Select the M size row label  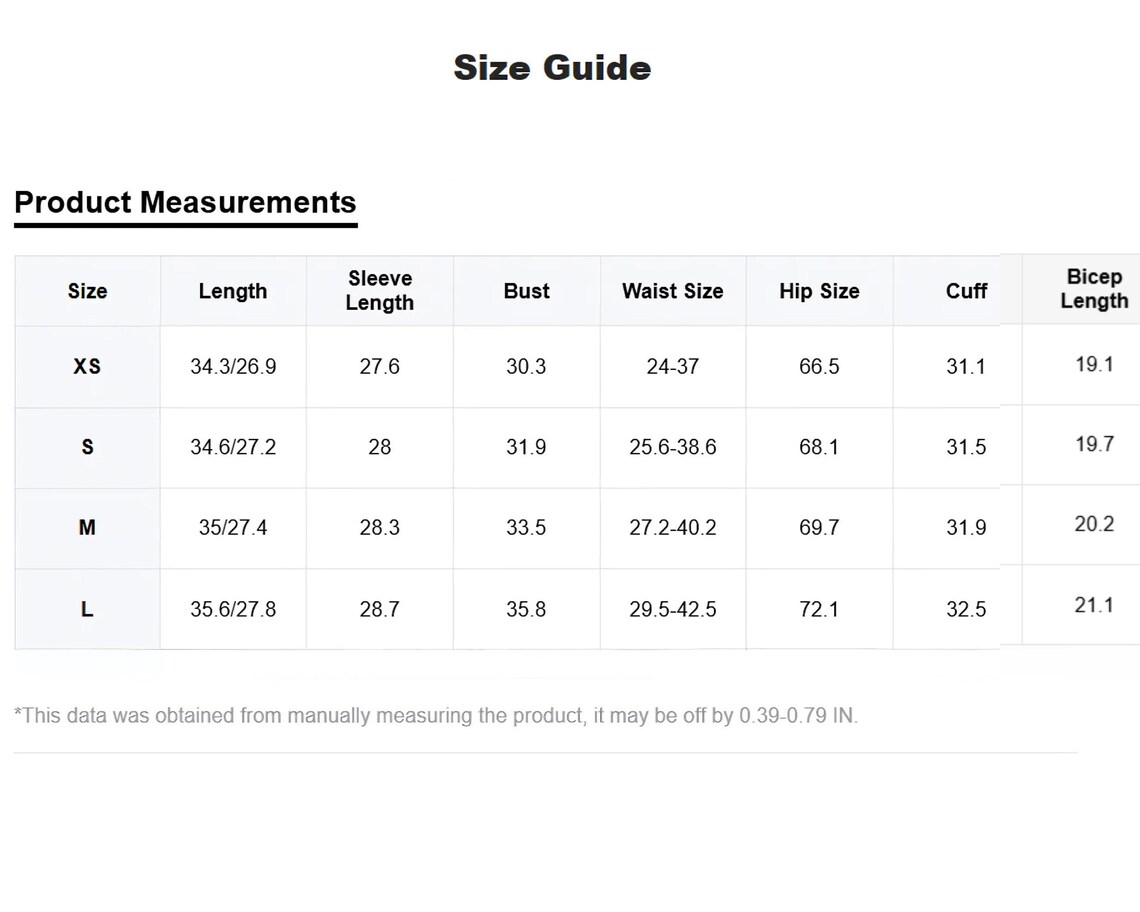click(x=87, y=527)
